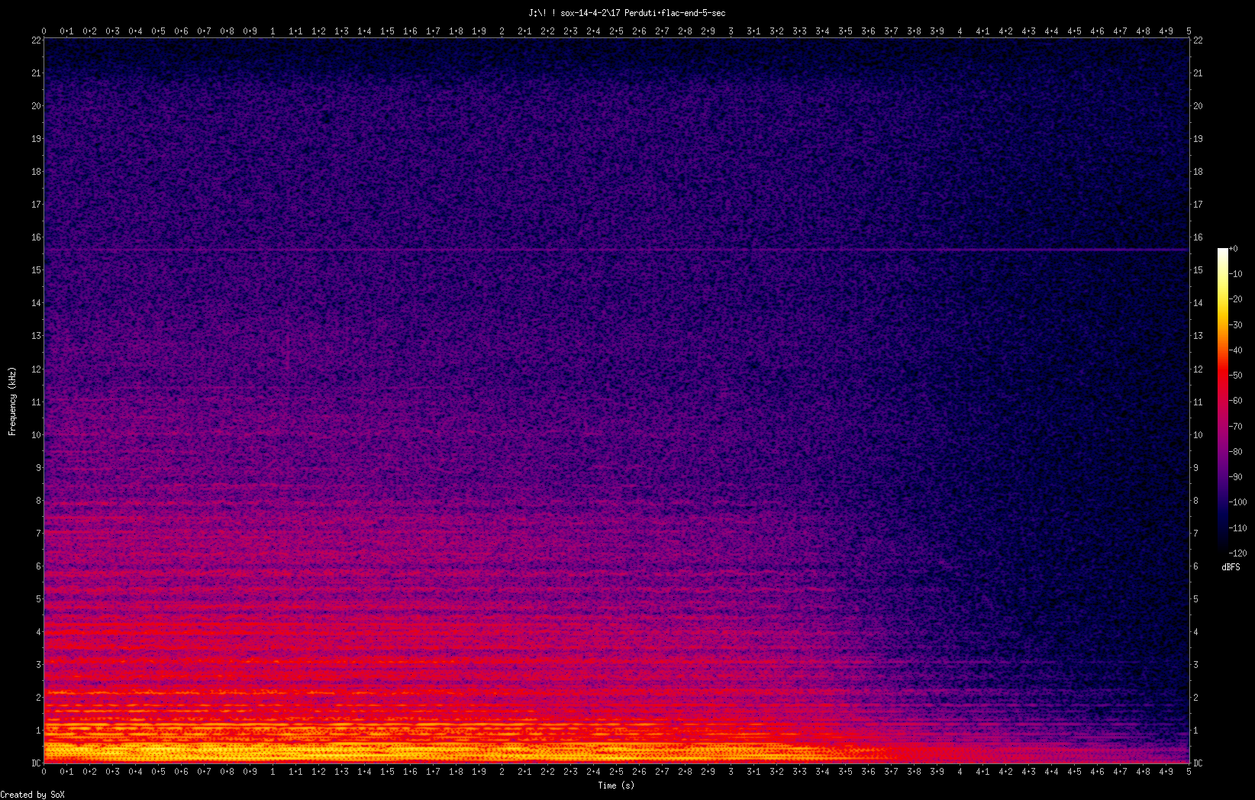Select the -20 mark on color scale

pos(1235,299)
